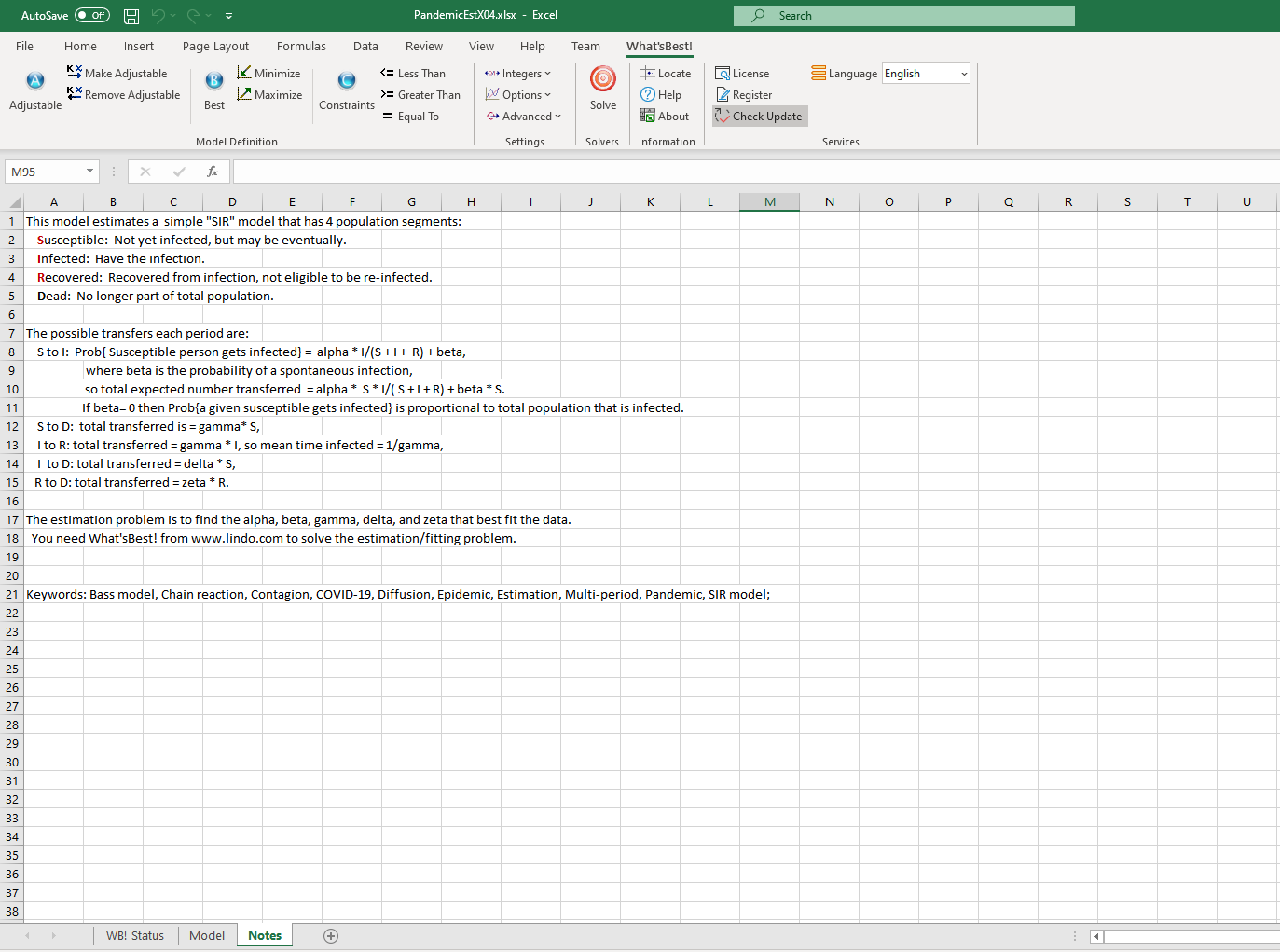This screenshot has height=952, width=1280.
Task: Click the Best objective icon
Action: (213, 82)
